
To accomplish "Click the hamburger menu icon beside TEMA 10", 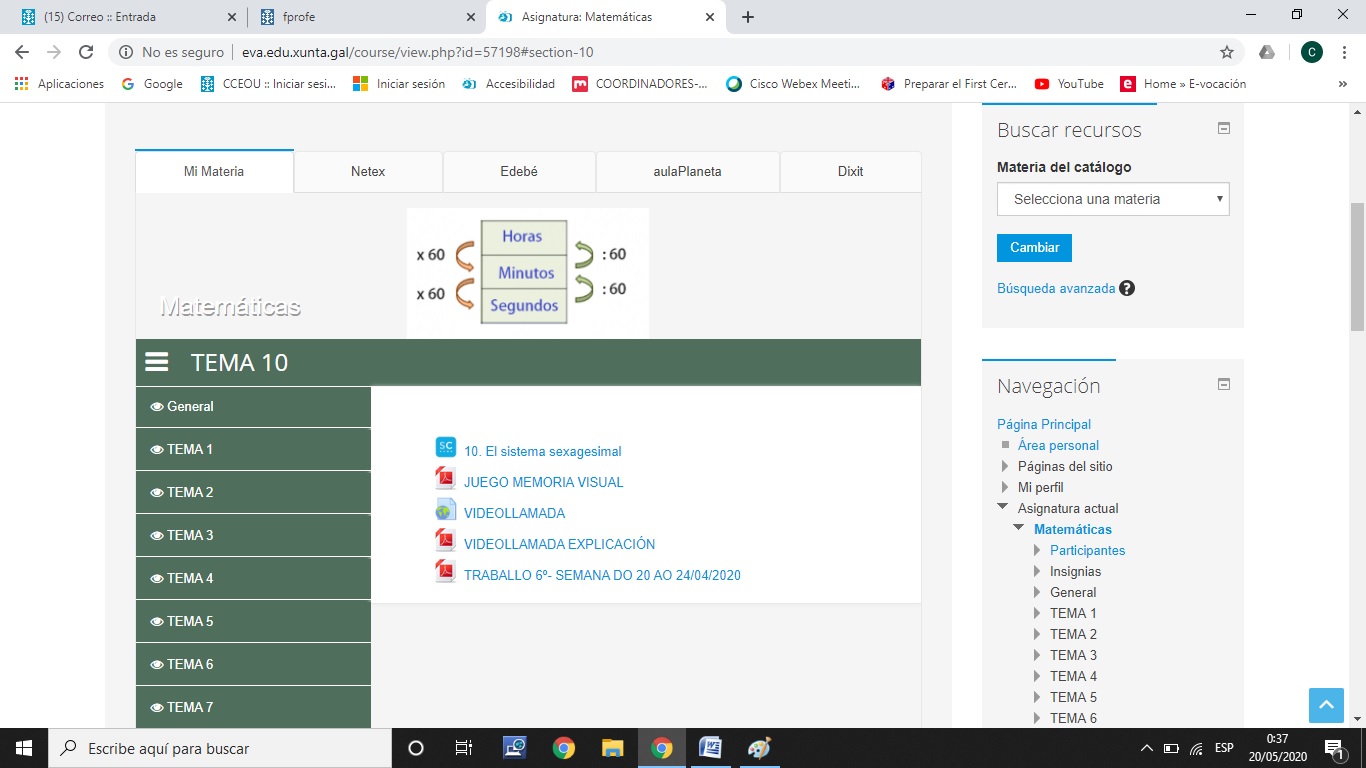I will click(x=157, y=362).
